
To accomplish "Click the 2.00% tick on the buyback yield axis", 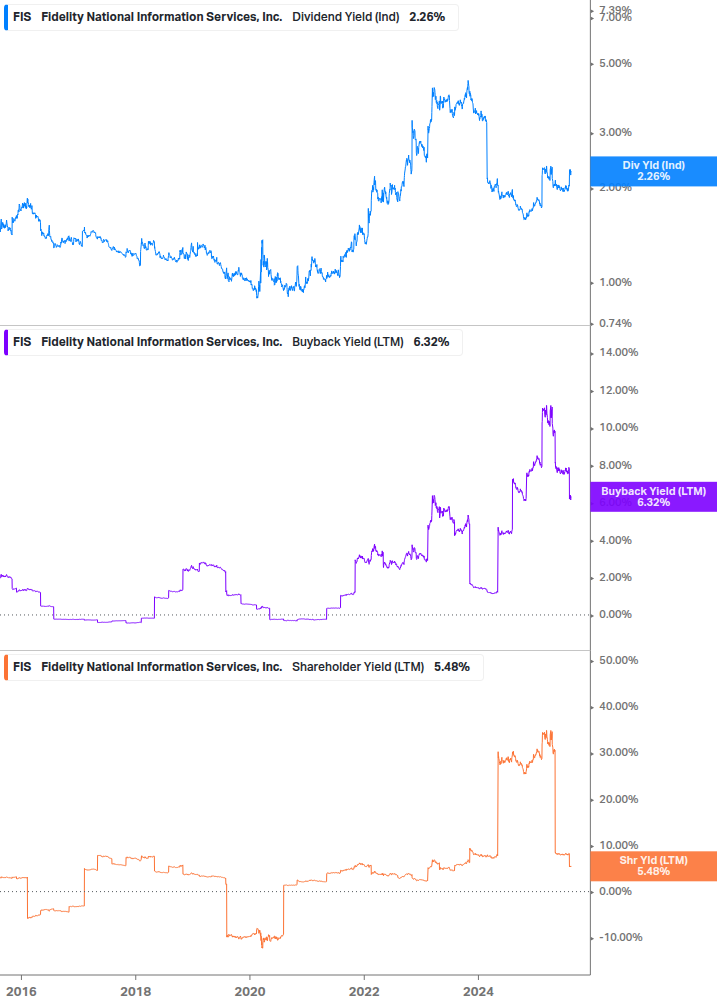I will click(615, 577).
